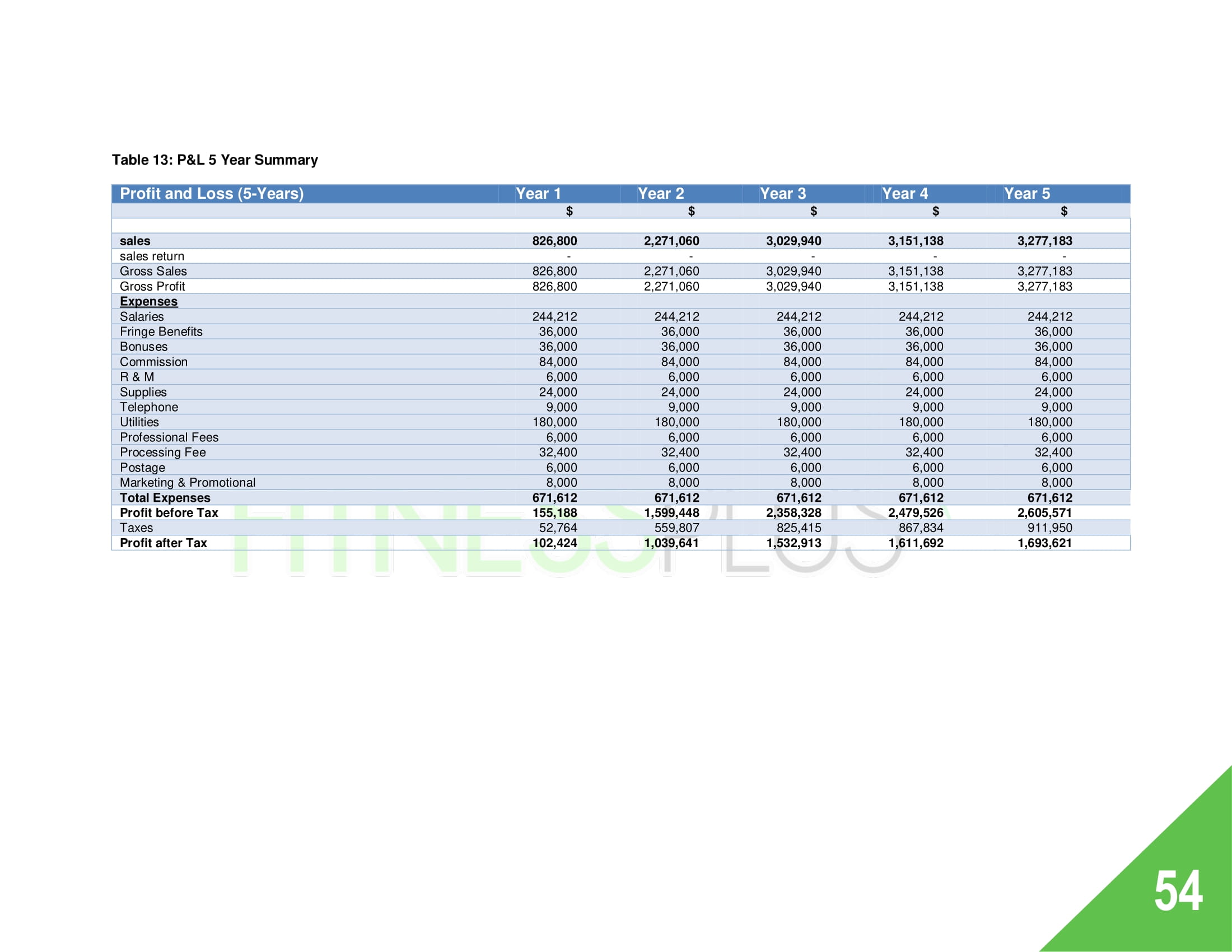Click the Year 3 column header
1232x952 pixels.
pyautogui.click(x=782, y=193)
